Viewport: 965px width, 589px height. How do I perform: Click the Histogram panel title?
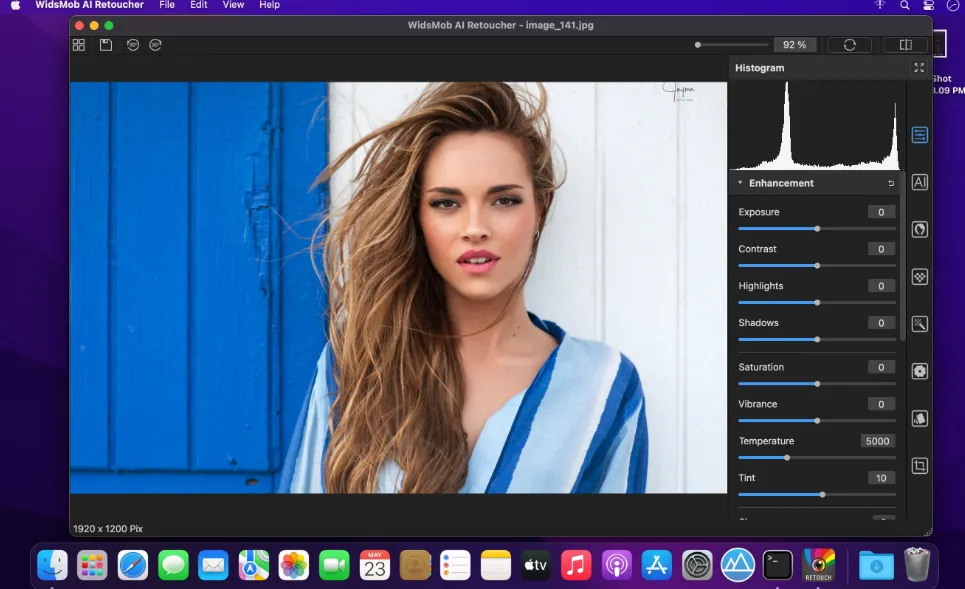(759, 68)
